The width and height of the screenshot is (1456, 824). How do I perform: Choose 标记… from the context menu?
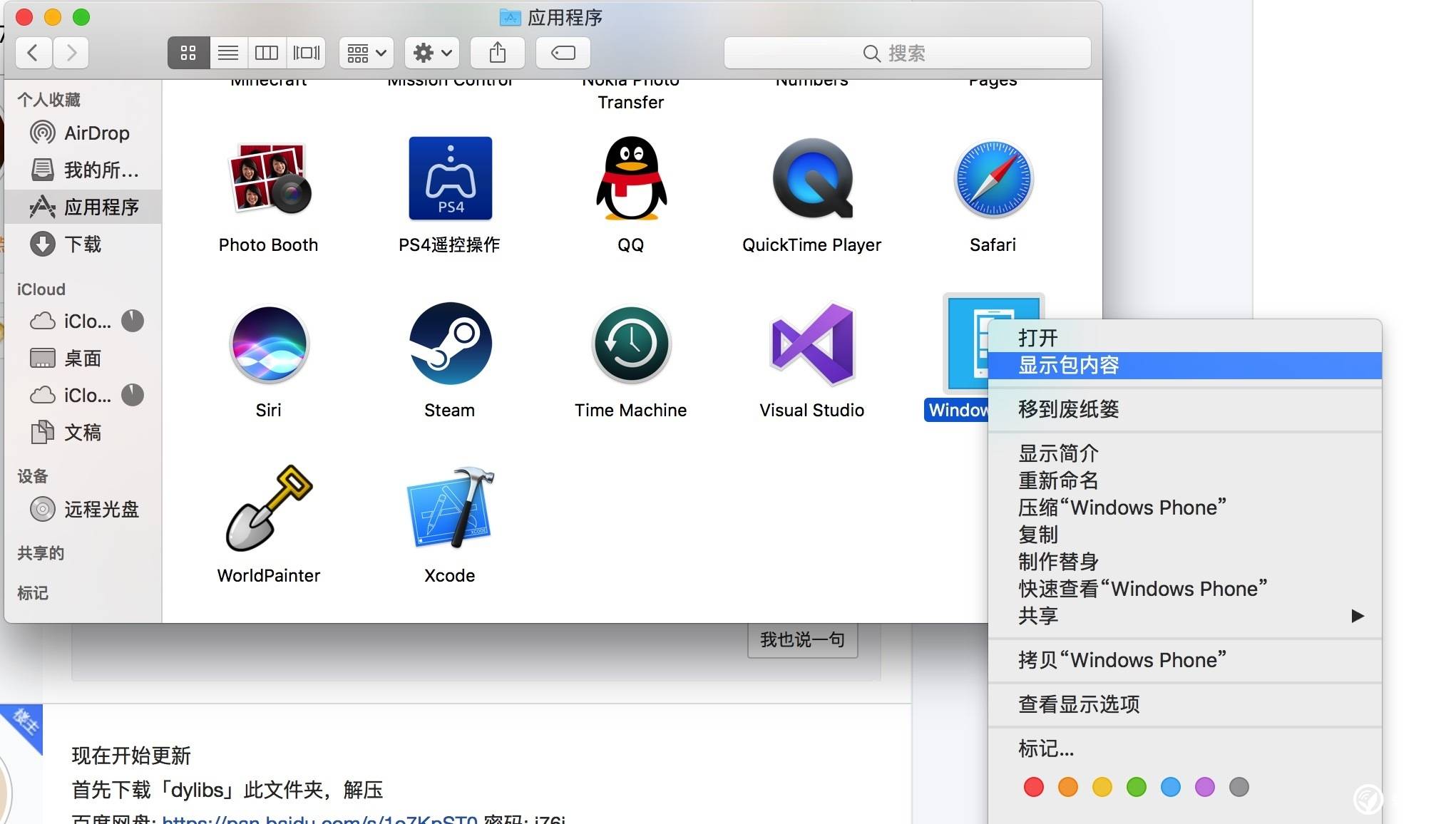1185,748
